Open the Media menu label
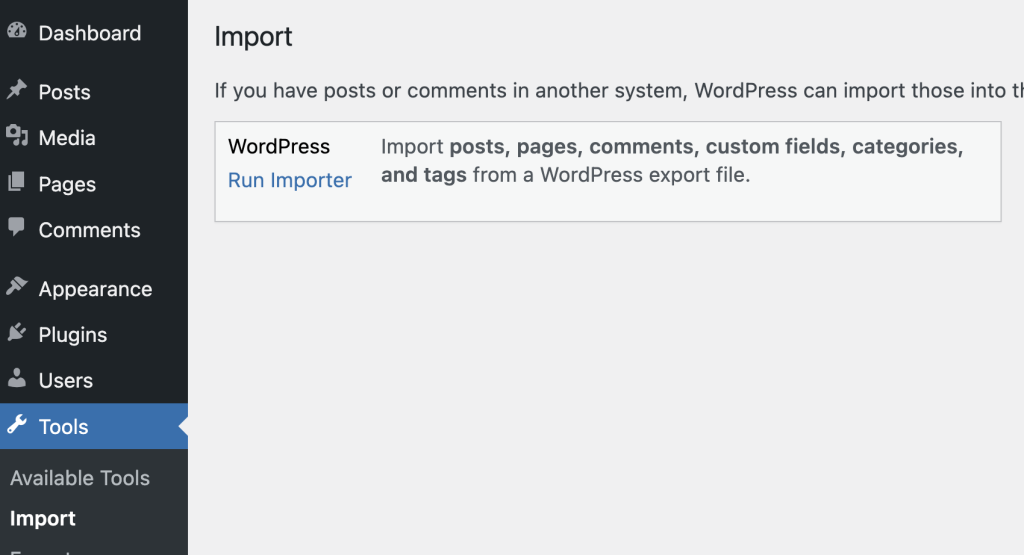Image resolution: width=1024 pixels, height=555 pixels. (x=67, y=138)
